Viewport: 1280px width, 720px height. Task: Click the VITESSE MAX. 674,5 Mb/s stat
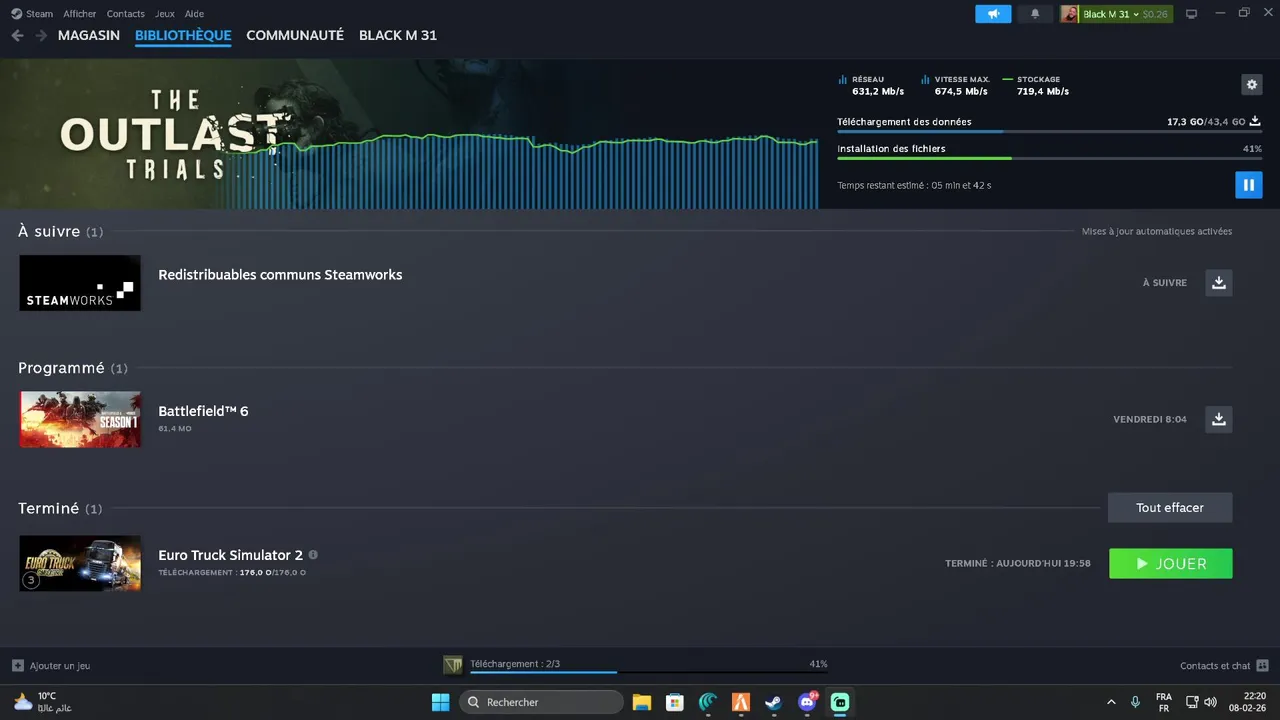[x=956, y=85]
